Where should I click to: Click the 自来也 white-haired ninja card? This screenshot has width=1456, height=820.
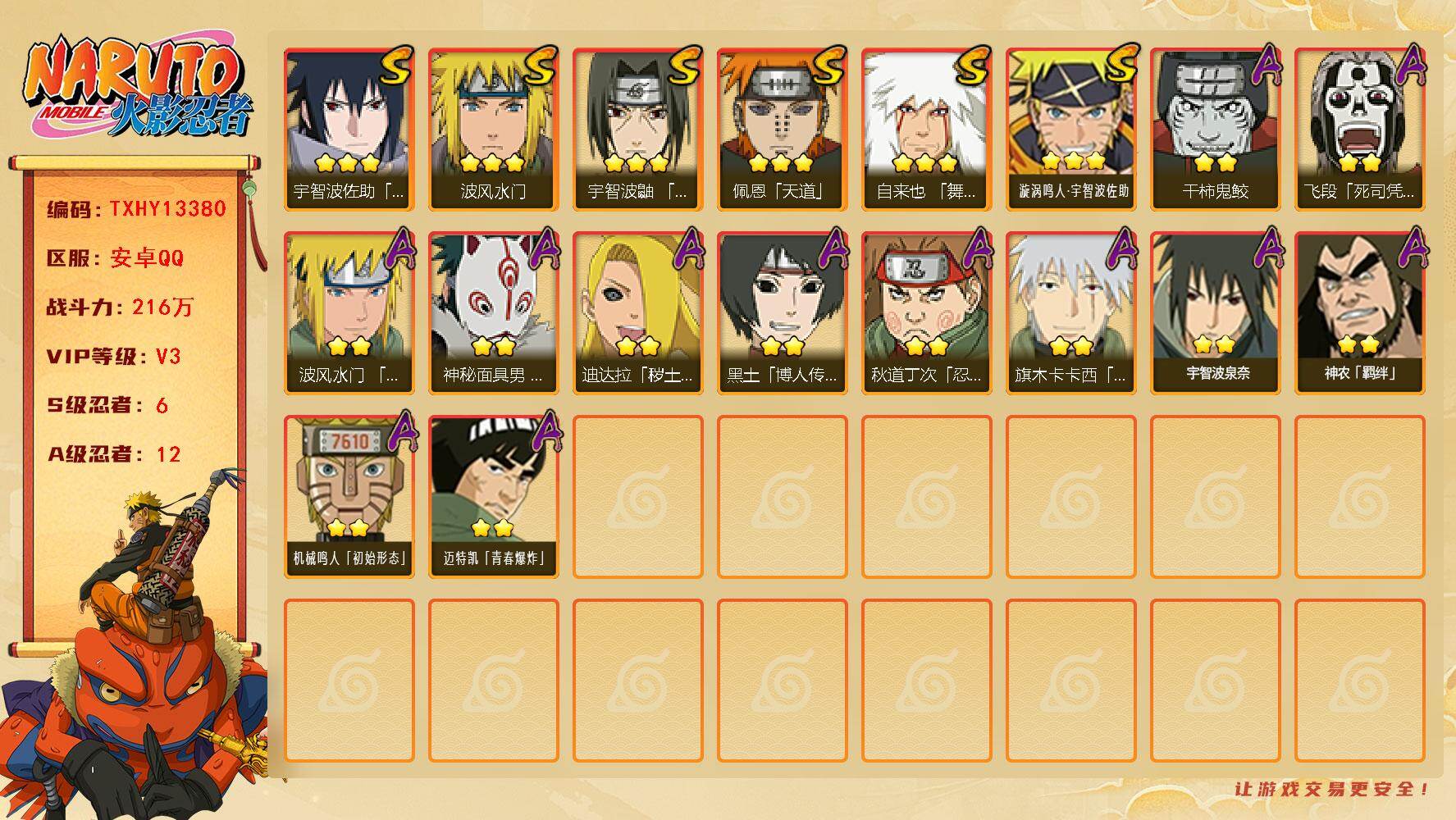(926, 130)
